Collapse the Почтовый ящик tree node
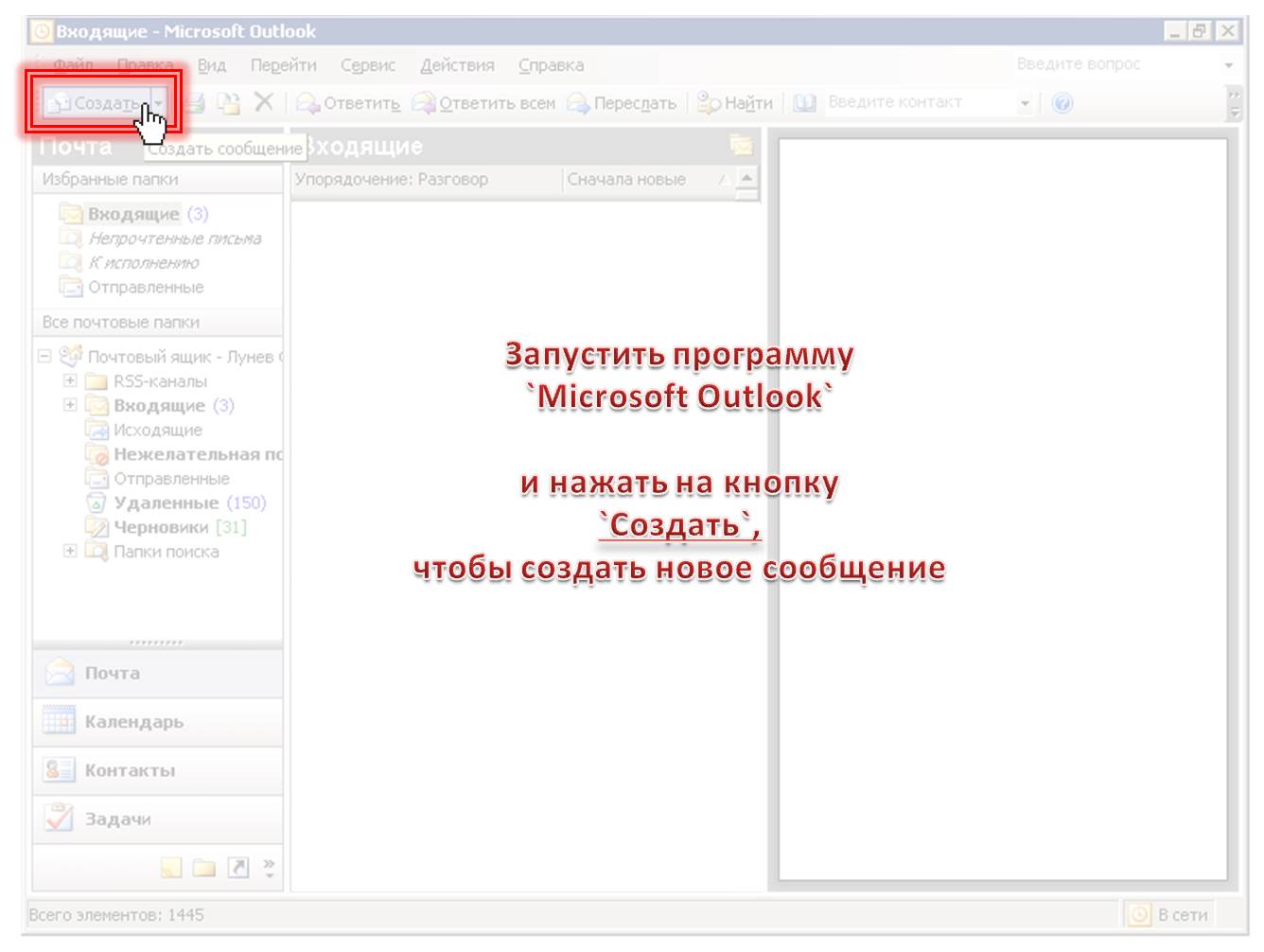 click(44, 356)
